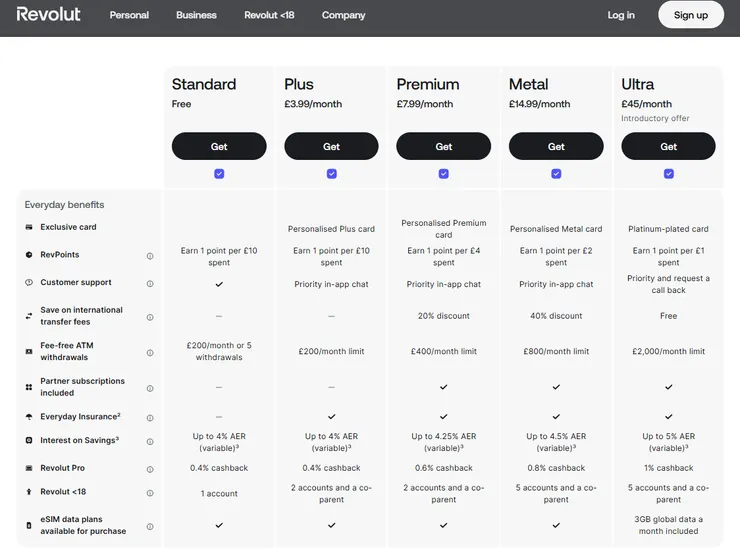Toggle the Plus plan checkbox
This screenshot has width=740, height=549.
point(332,174)
